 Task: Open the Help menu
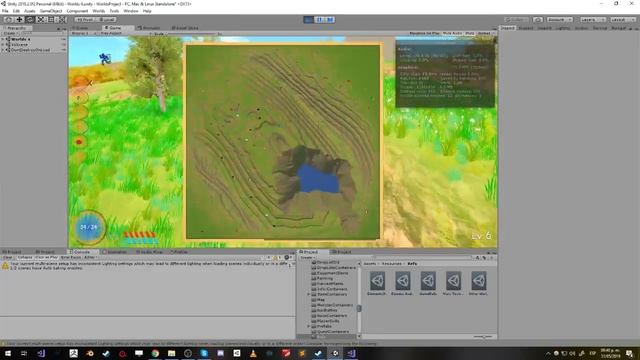point(147,11)
